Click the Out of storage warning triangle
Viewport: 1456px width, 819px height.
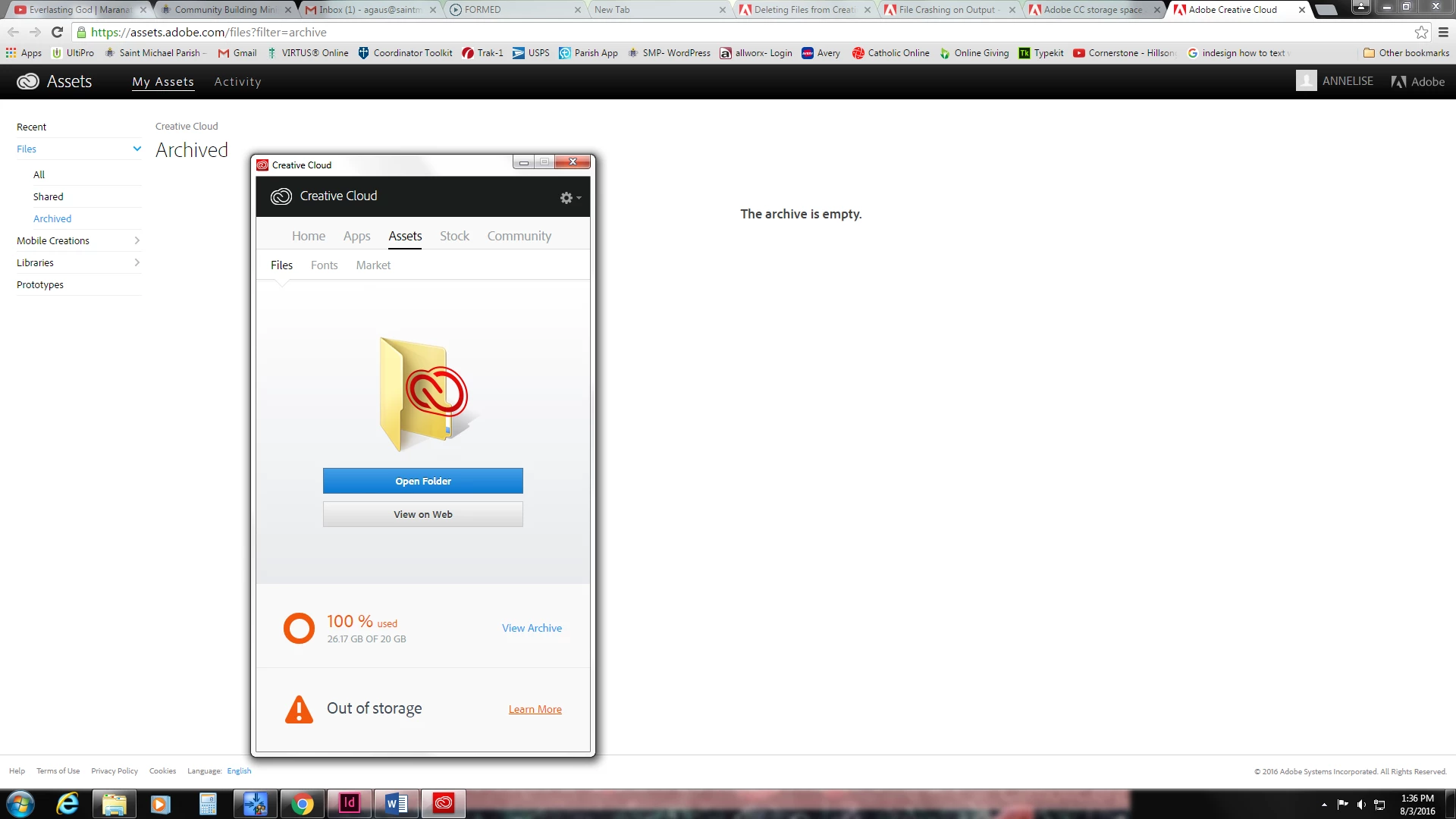(299, 710)
